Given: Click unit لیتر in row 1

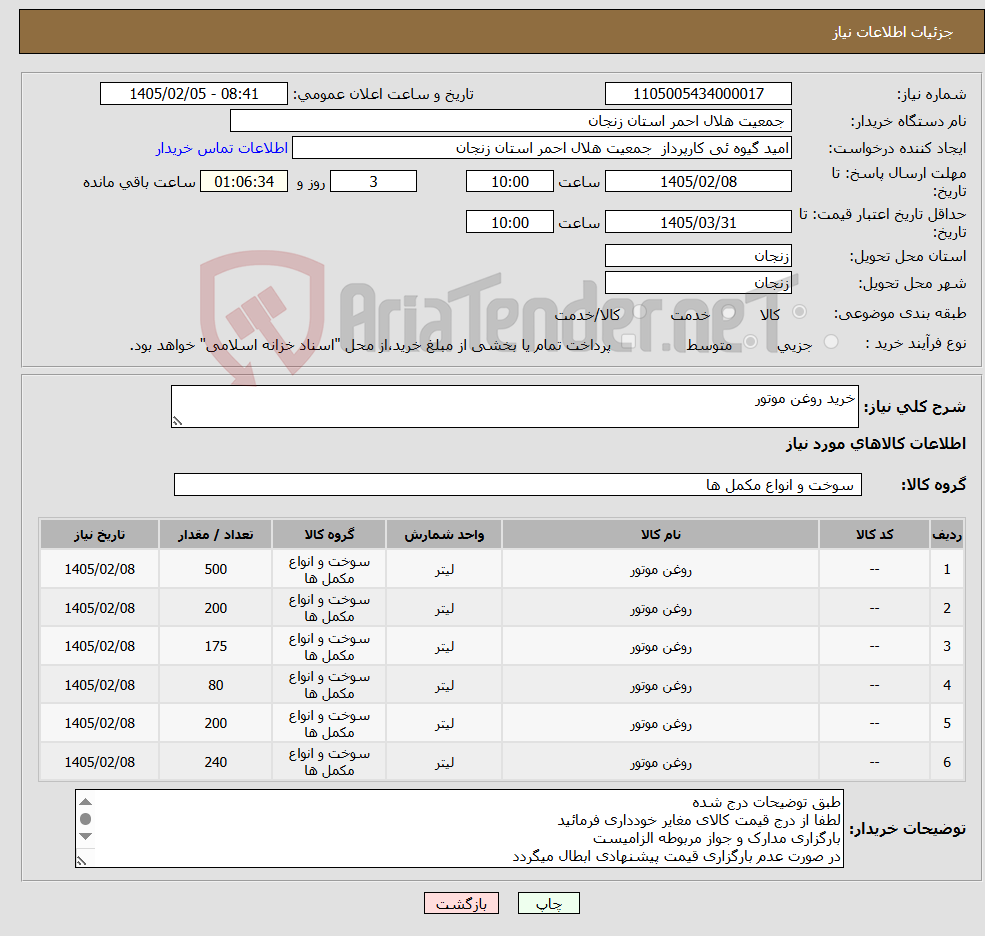Looking at the screenshot, I should point(444,569).
